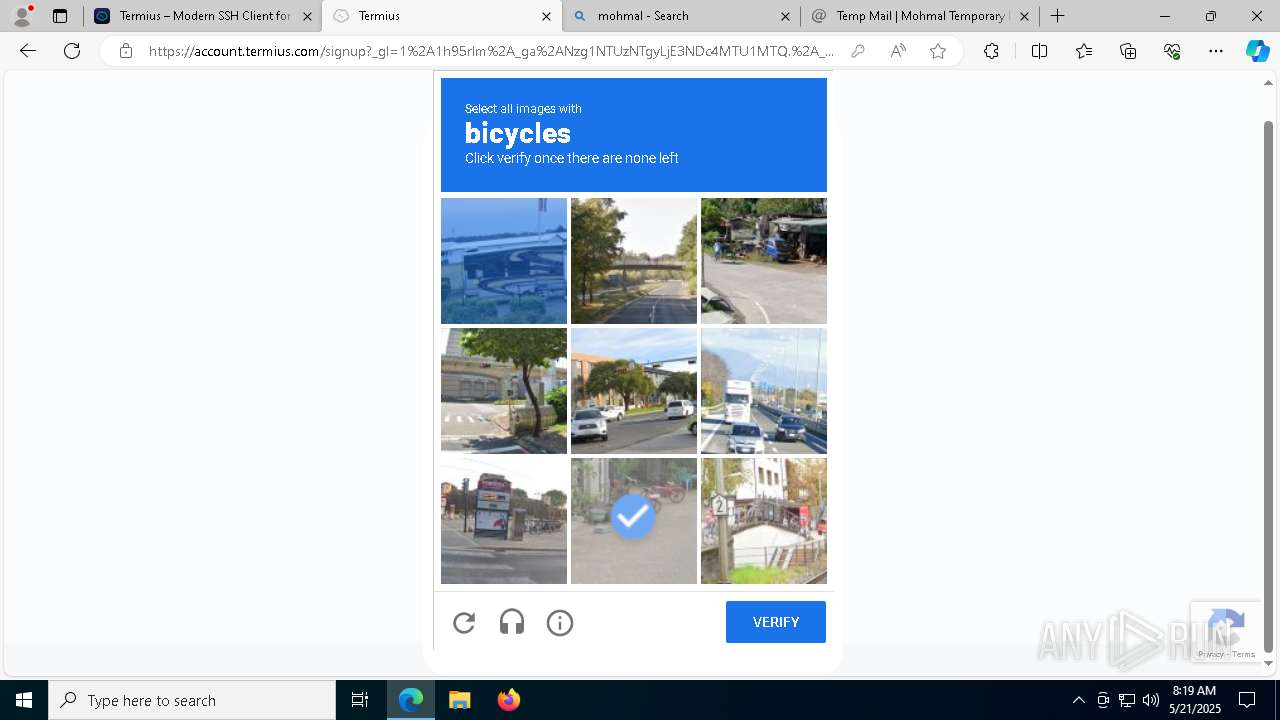Click reCAPTCHA Terms link
This screenshot has height=720, width=1280.
[x=1243, y=654]
